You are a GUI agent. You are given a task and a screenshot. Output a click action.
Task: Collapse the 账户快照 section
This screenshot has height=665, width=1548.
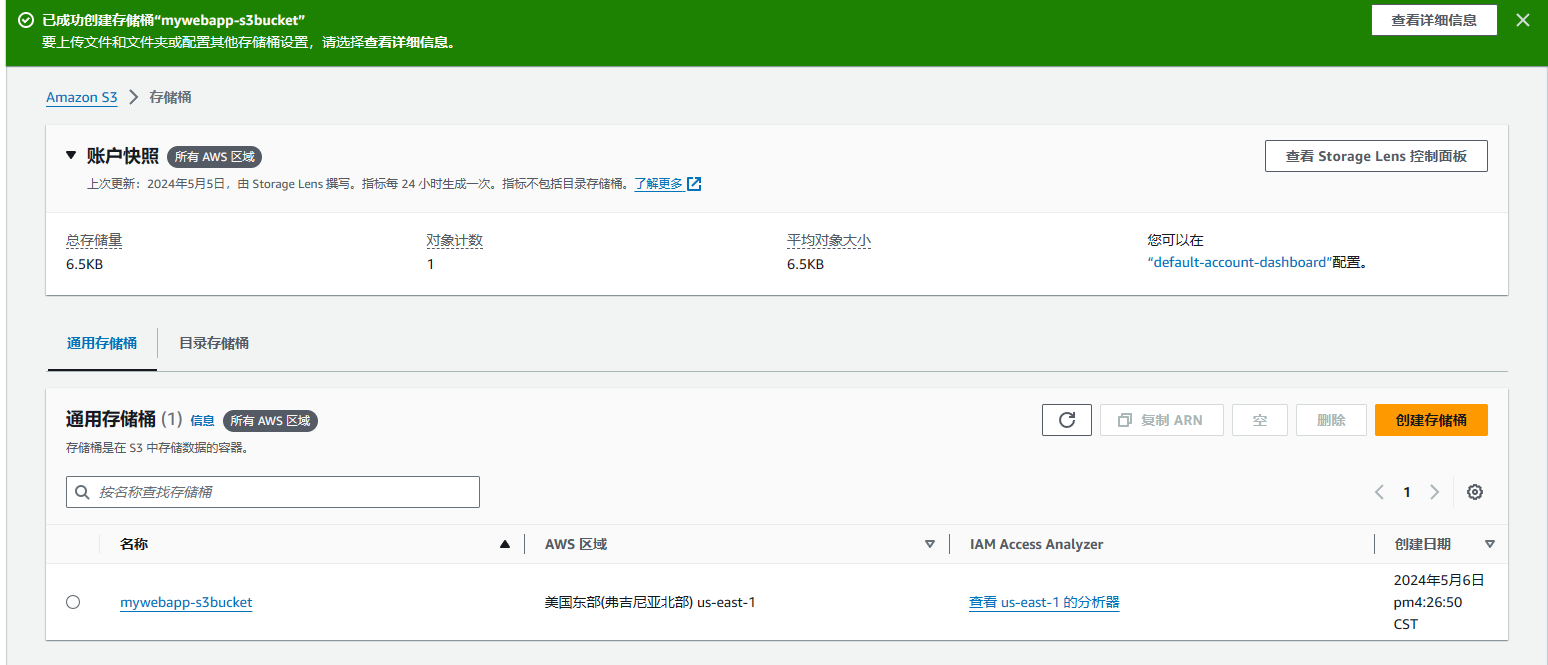pyautogui.click(x=71, y=155)
